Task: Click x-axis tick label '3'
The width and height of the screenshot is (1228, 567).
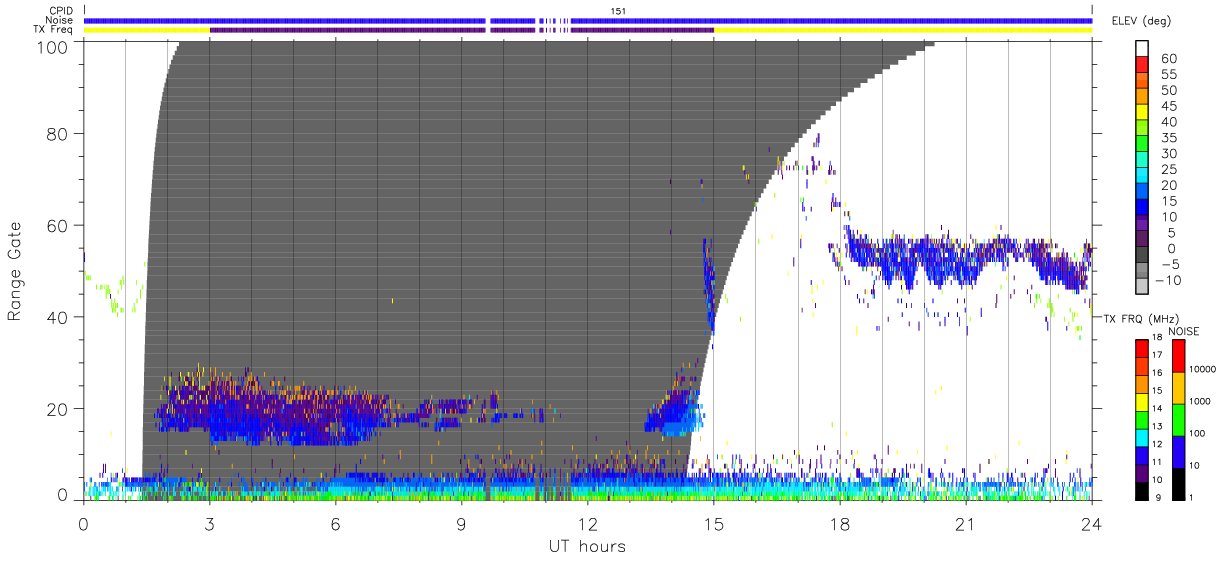Action: point(209,524)
